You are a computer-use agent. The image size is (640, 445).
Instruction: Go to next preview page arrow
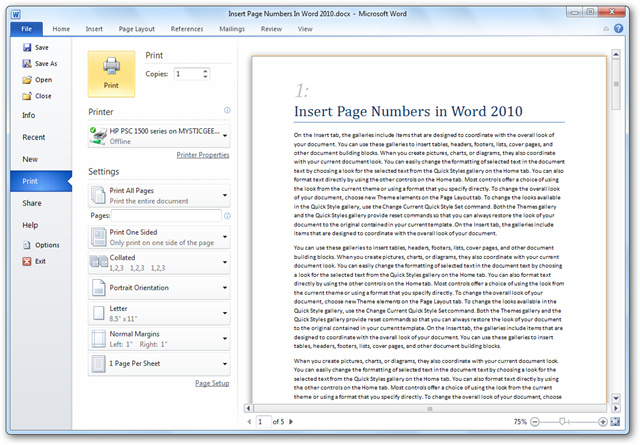tap(291, 422)
